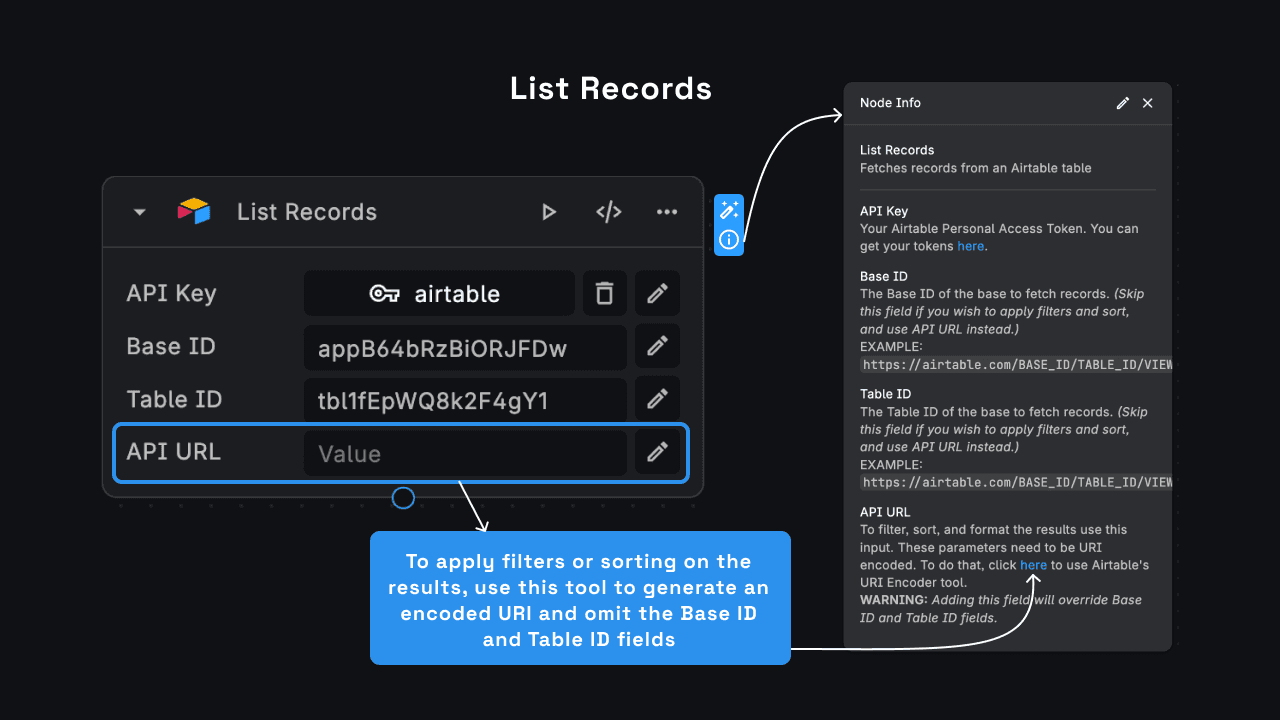This screenshot has width=1280, height=720.
Task: Click the 'WARNING:' text in Node Info
Action: click(893, 600)
